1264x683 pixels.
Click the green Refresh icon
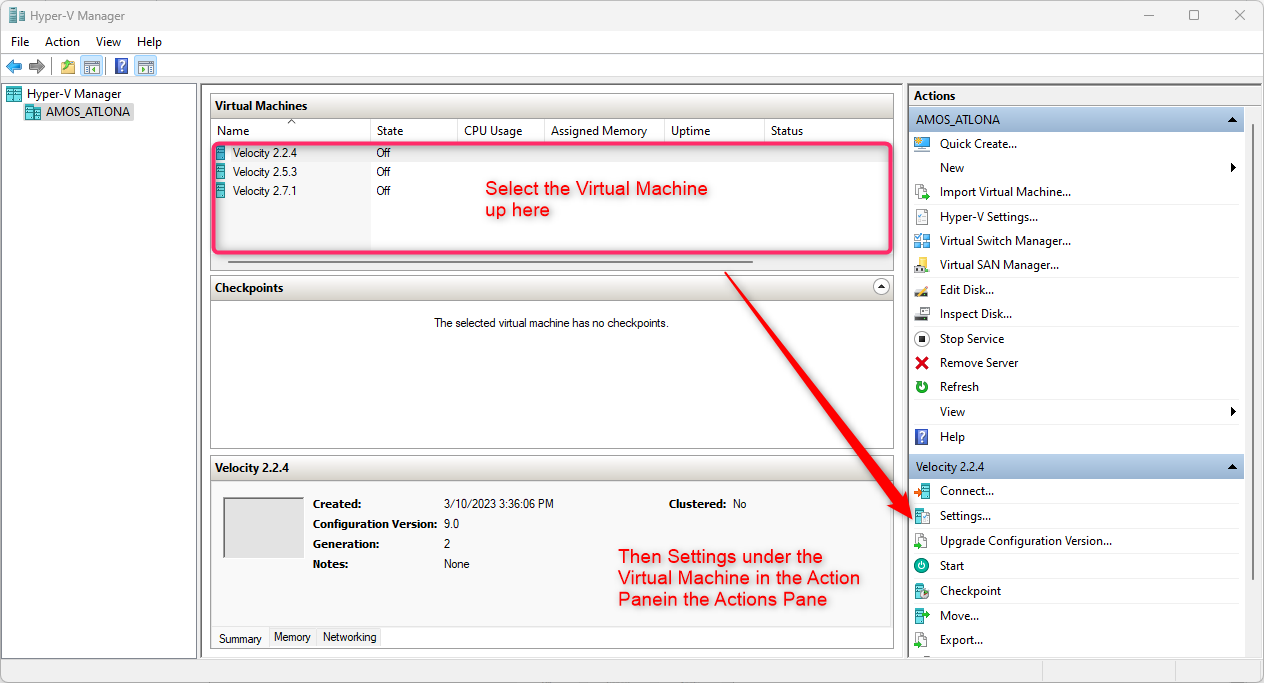[x=922, y=387]
